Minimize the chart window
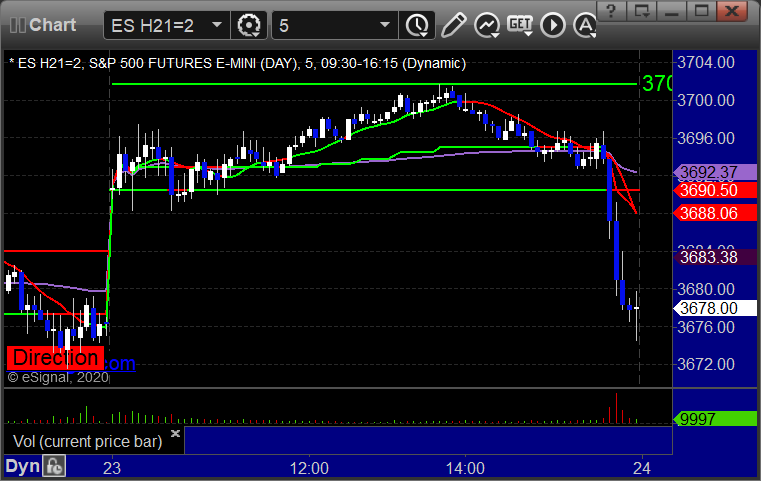 (x=672, y=11)
